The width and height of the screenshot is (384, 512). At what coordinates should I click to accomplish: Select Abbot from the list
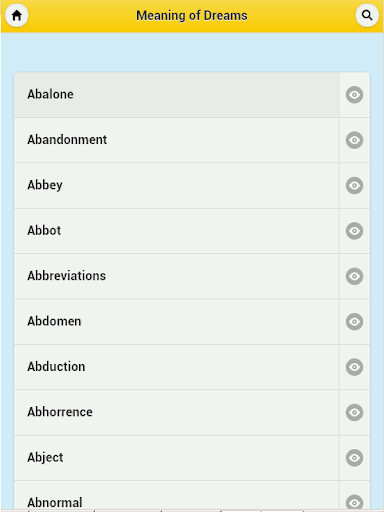(176, 231)
